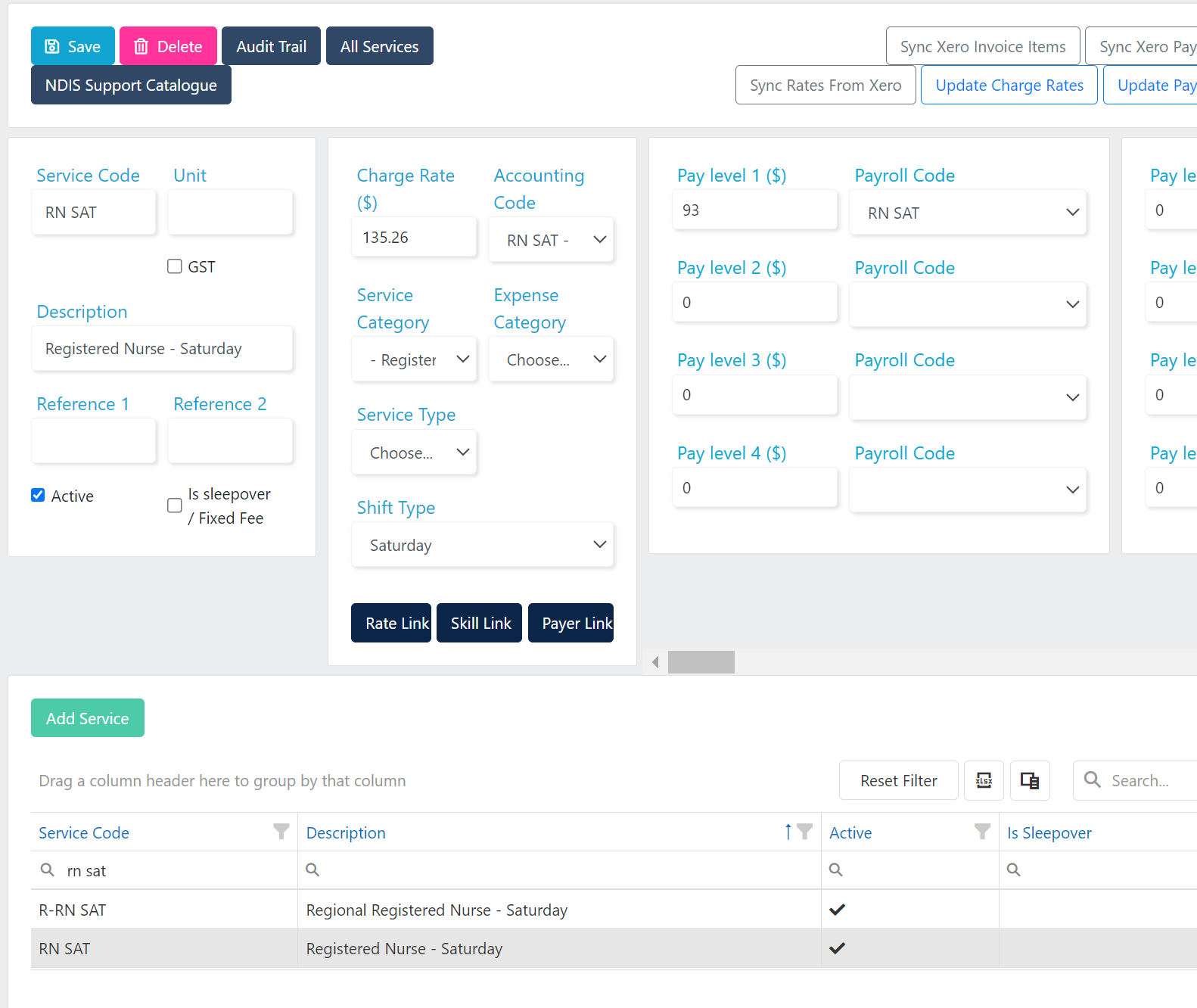Click the Active filter search icon
The width and height of the screenshot is (1197, 1008).
point(836,870)
